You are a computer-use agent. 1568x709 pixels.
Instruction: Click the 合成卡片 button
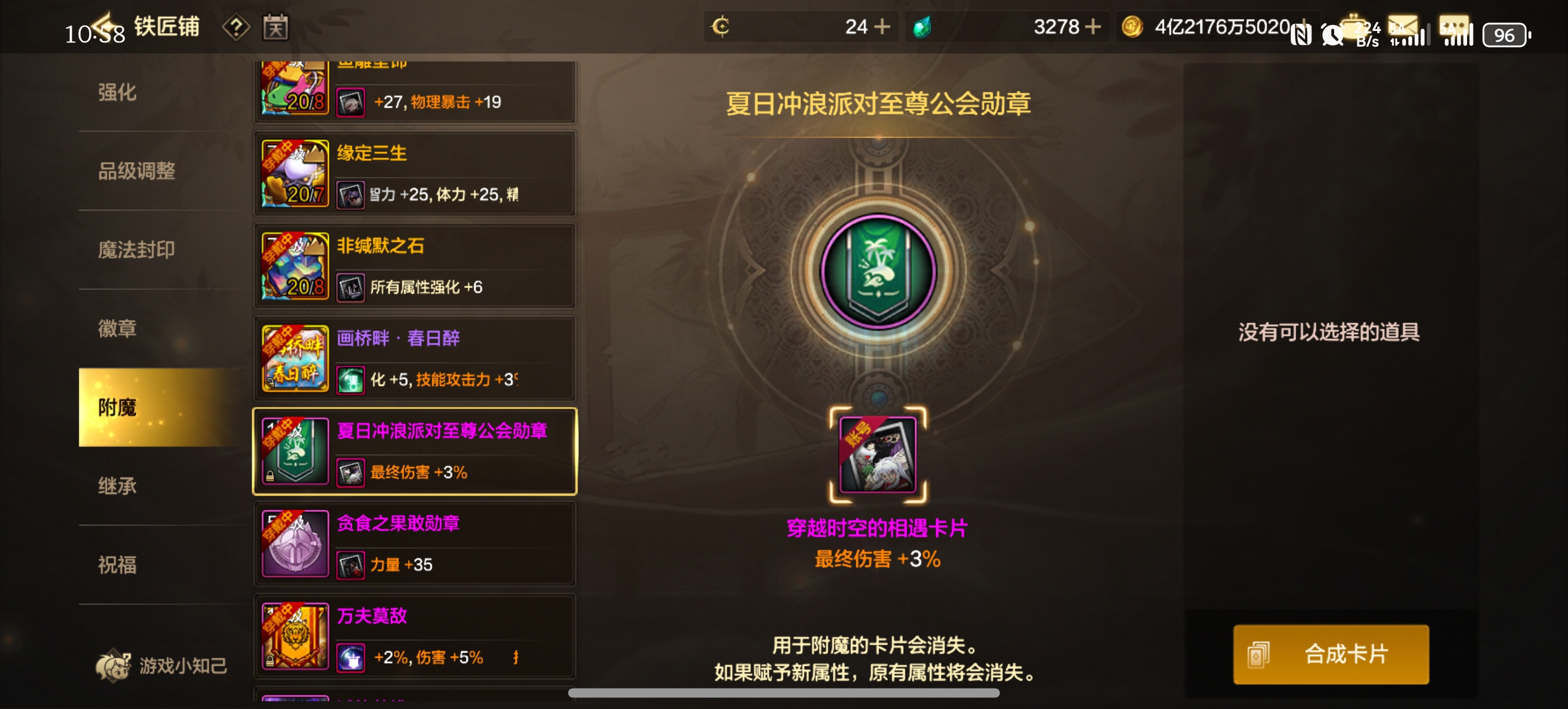coord(1331,654)
